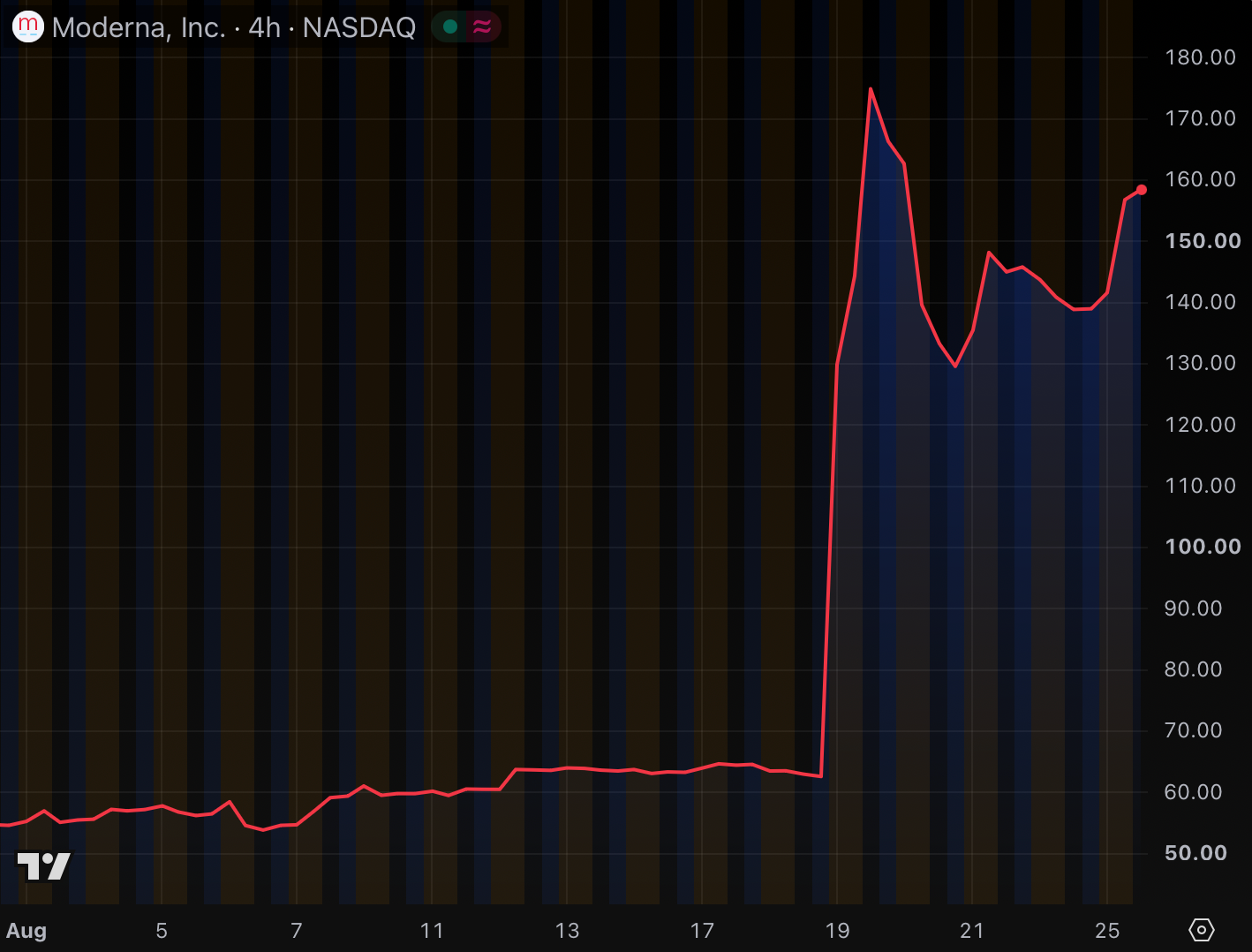Click the 100.00 price axis label
The height and width of the screenshot is (952, 1252).
pos(1203,547)
